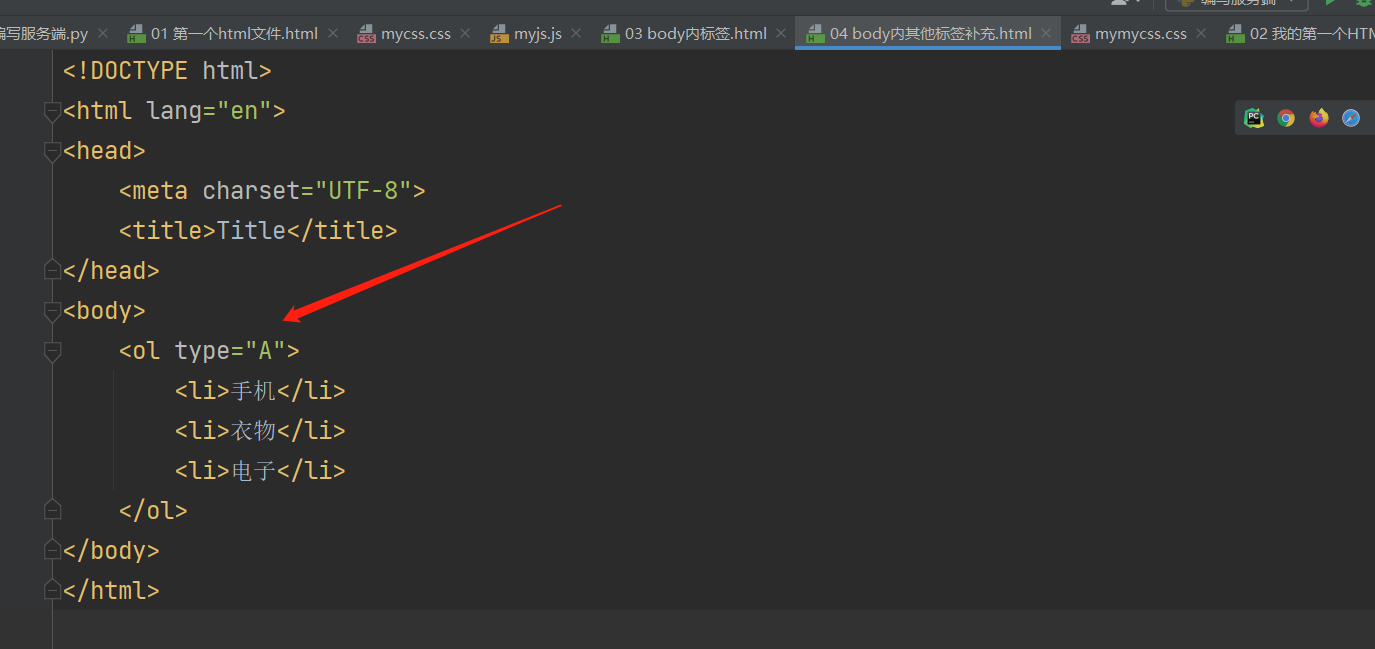Toggle fold marker at the </ol> line
The width and height of the screenshot is (1375, 649).
[52, 510]
